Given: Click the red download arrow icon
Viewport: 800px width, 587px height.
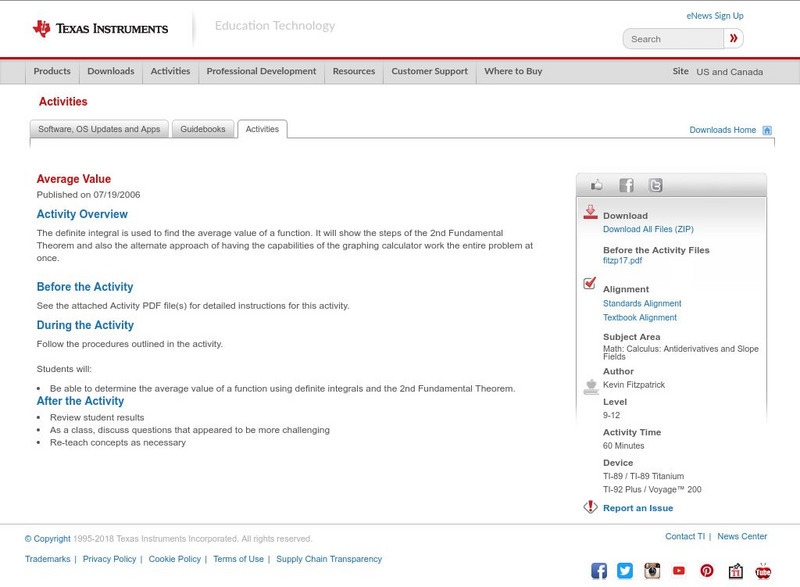Looking at the screenshot, I should [590, 212].
